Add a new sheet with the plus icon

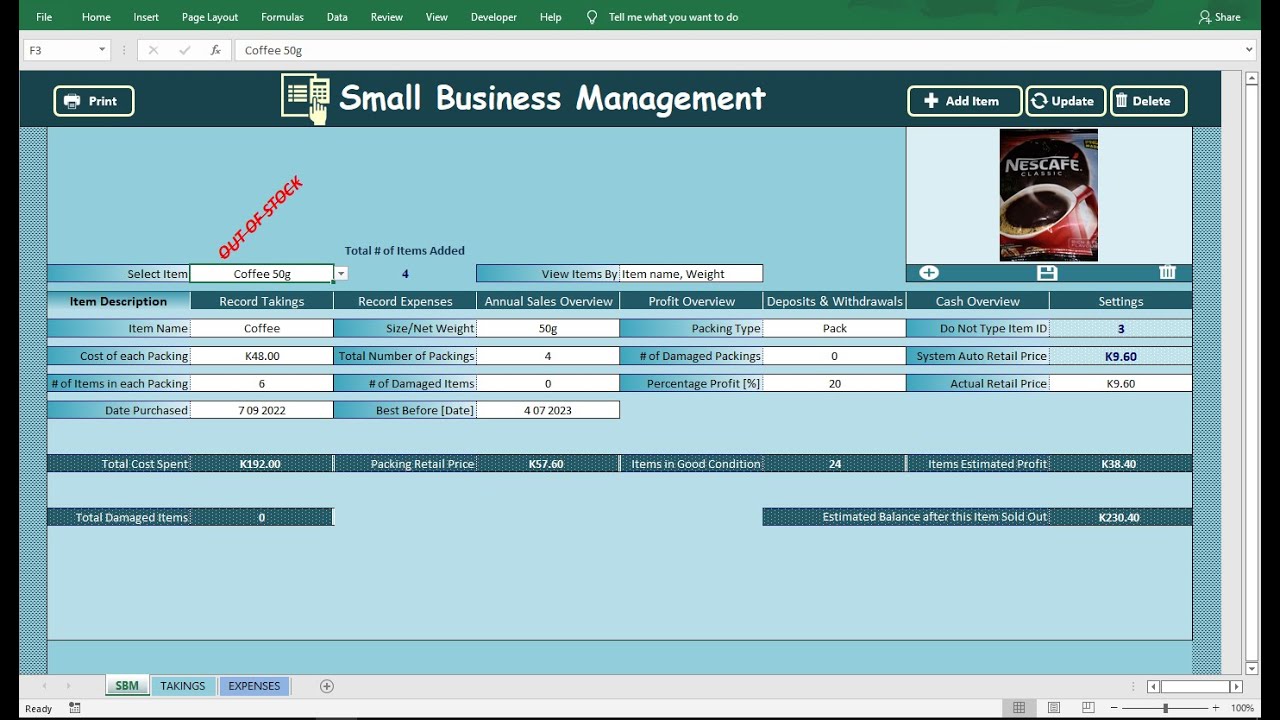coord(327,686)
